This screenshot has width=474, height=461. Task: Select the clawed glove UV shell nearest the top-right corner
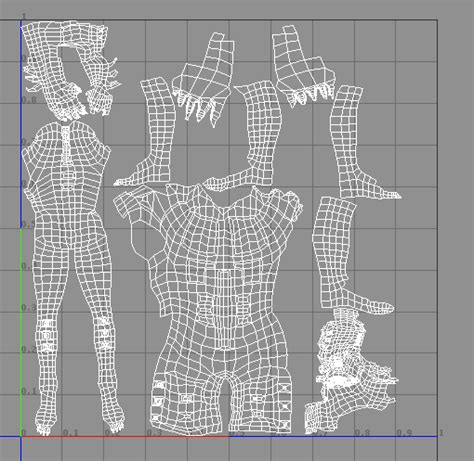[x=303, y=66]
